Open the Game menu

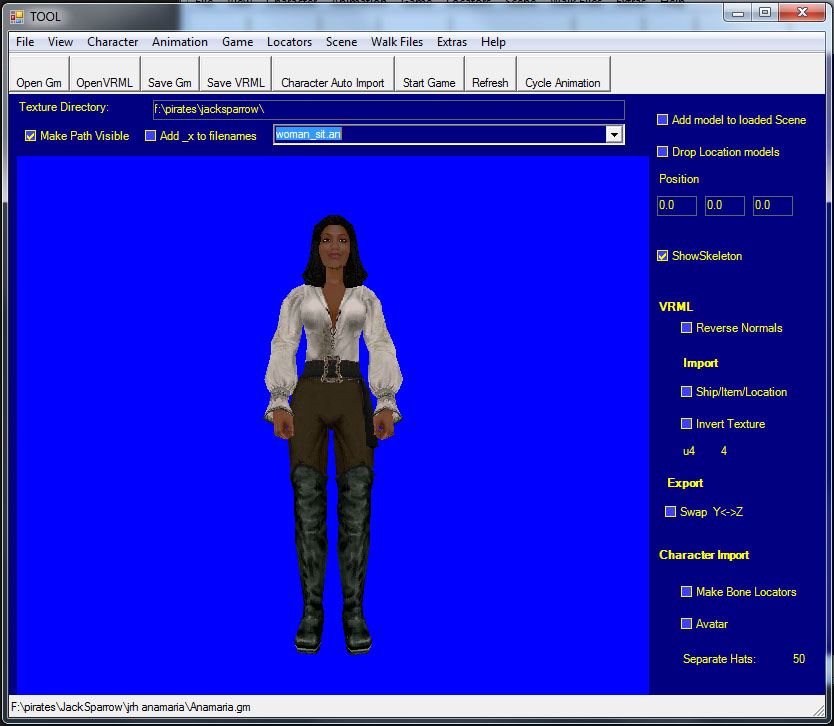pos(237,42)
